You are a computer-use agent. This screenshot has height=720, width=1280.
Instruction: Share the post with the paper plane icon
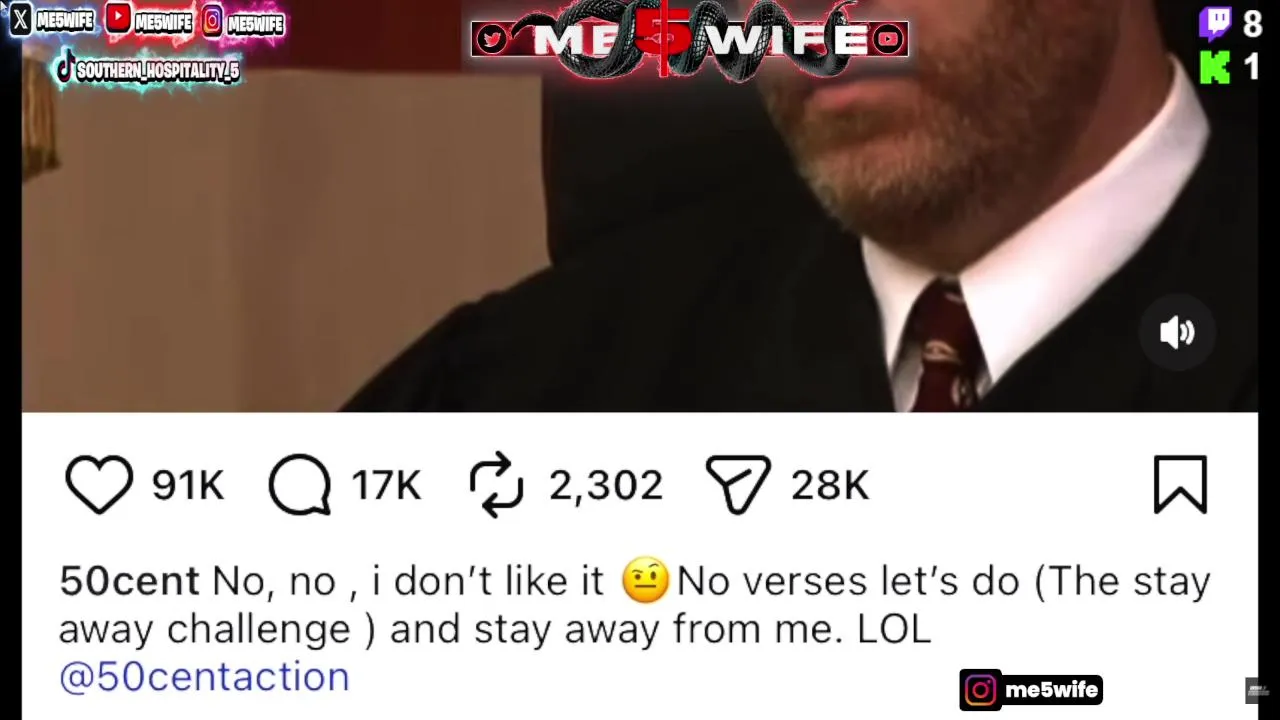(x=738, y=485)
